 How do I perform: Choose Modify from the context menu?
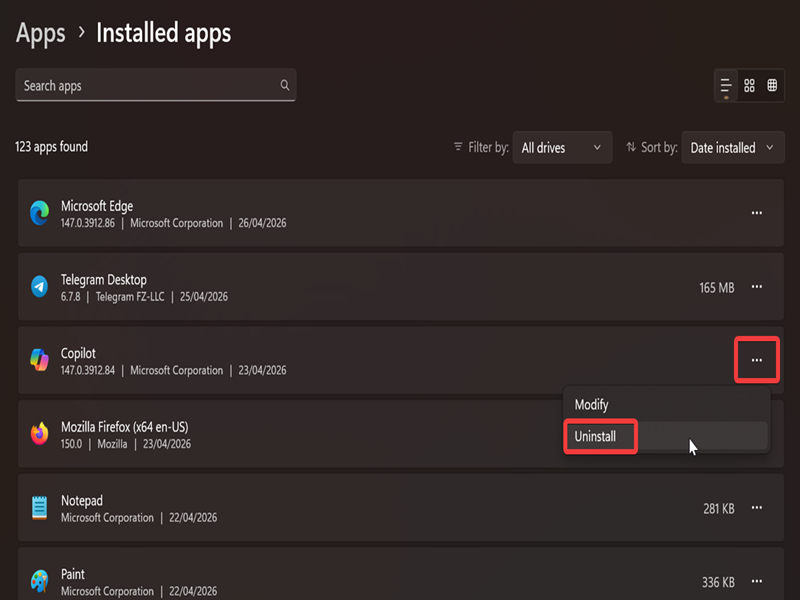592,405
